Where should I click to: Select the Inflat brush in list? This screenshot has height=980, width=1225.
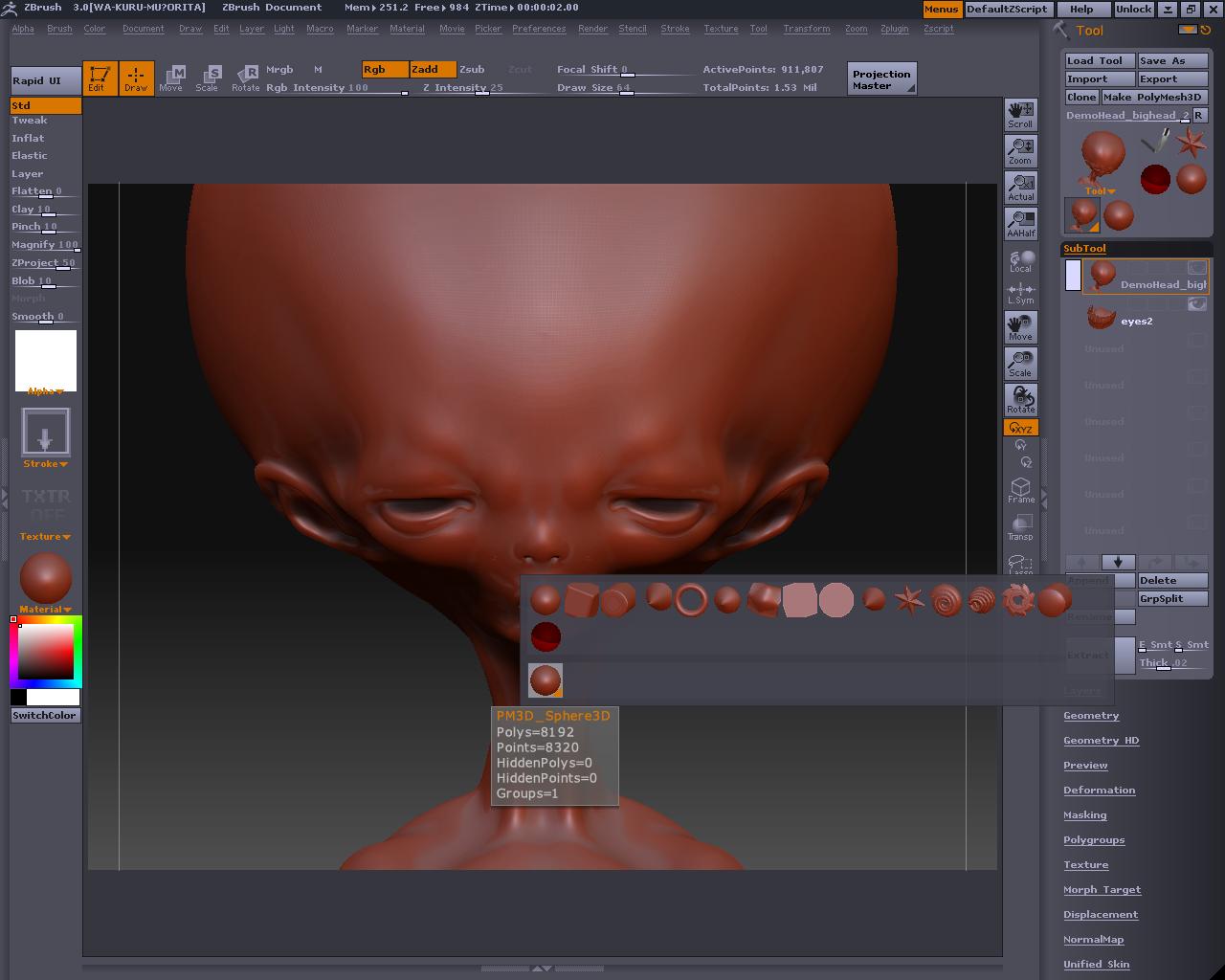[28, 138]
